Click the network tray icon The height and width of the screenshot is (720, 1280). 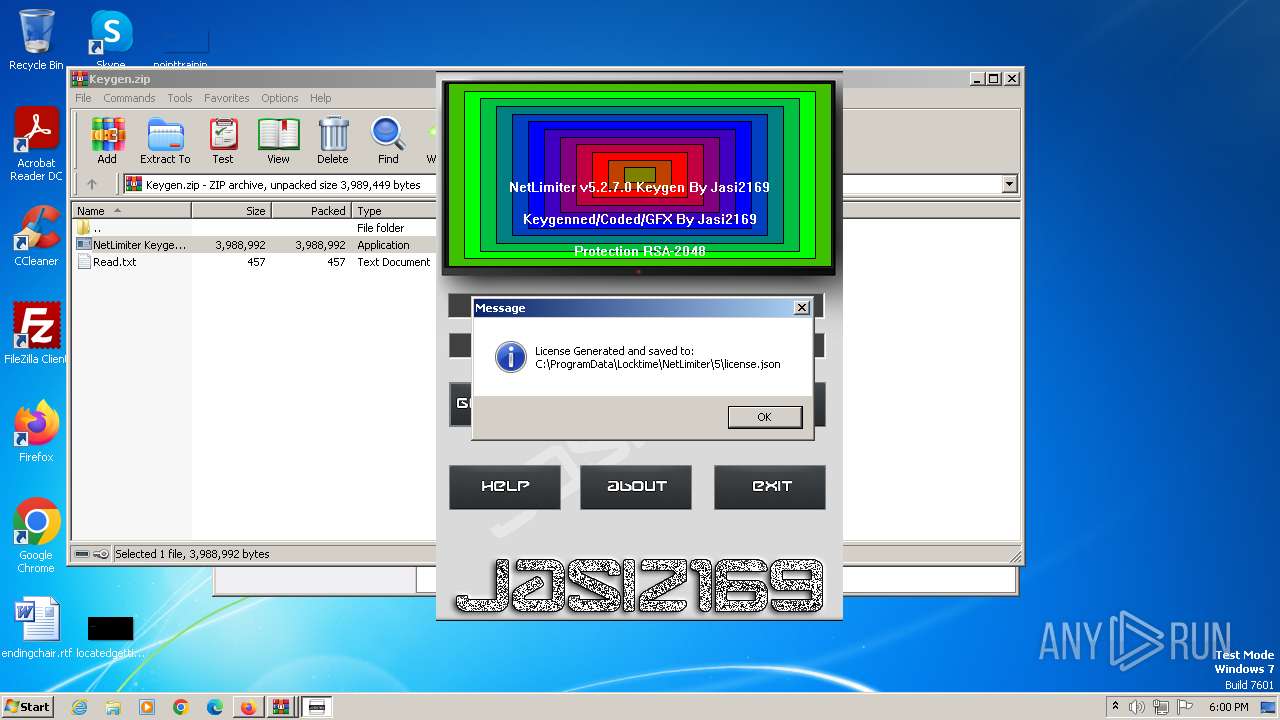[1161, 707]
